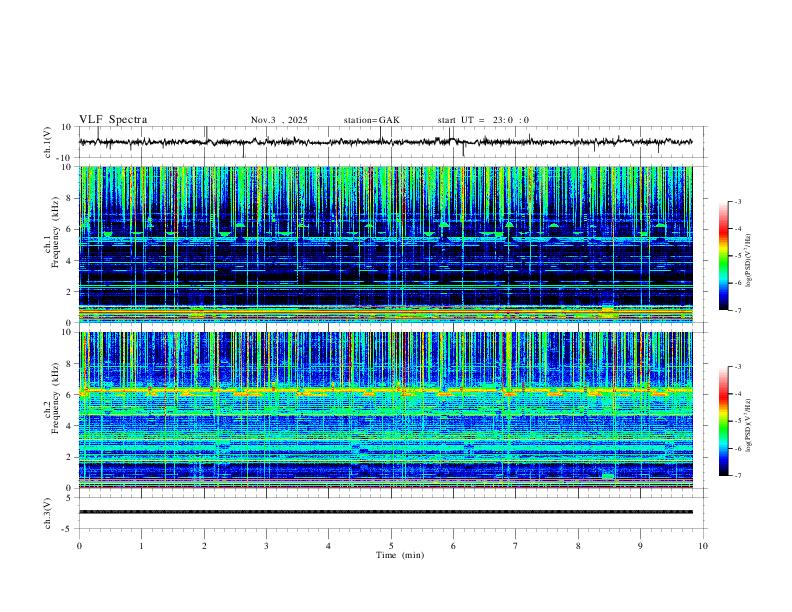Image resolution: width=792 pixels, height=612 pixels.
Task: Click the time axis tick label '5'
Action: pos(391,546)
